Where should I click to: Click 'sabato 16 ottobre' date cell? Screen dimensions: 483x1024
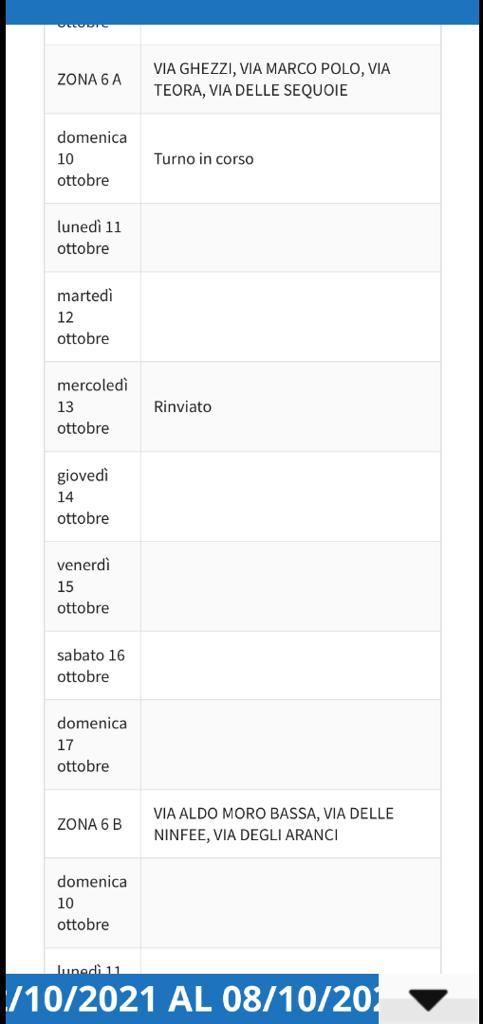point(93,665)
